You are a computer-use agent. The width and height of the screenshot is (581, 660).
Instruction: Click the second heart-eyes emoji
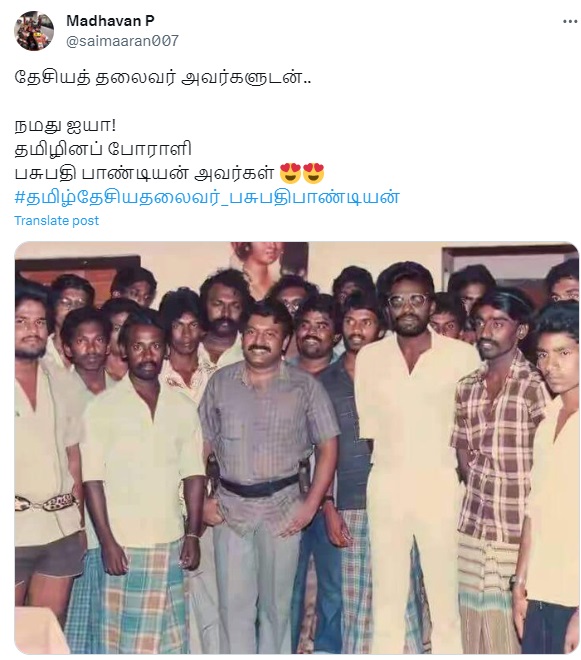click(x=313, y=173)
